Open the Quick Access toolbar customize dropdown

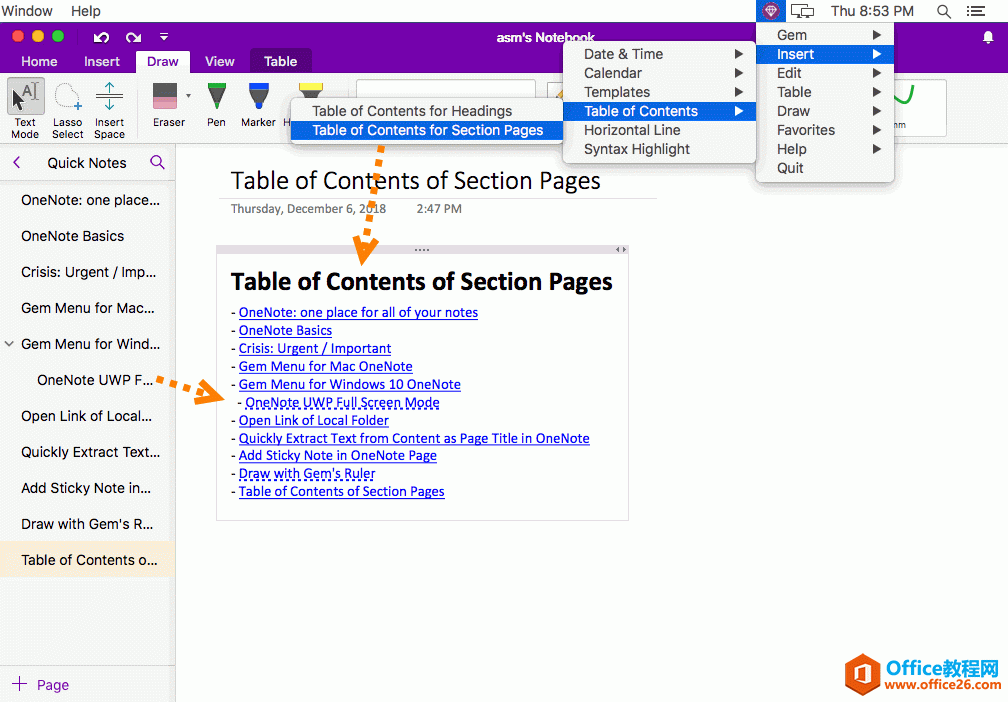pos(164,37)
